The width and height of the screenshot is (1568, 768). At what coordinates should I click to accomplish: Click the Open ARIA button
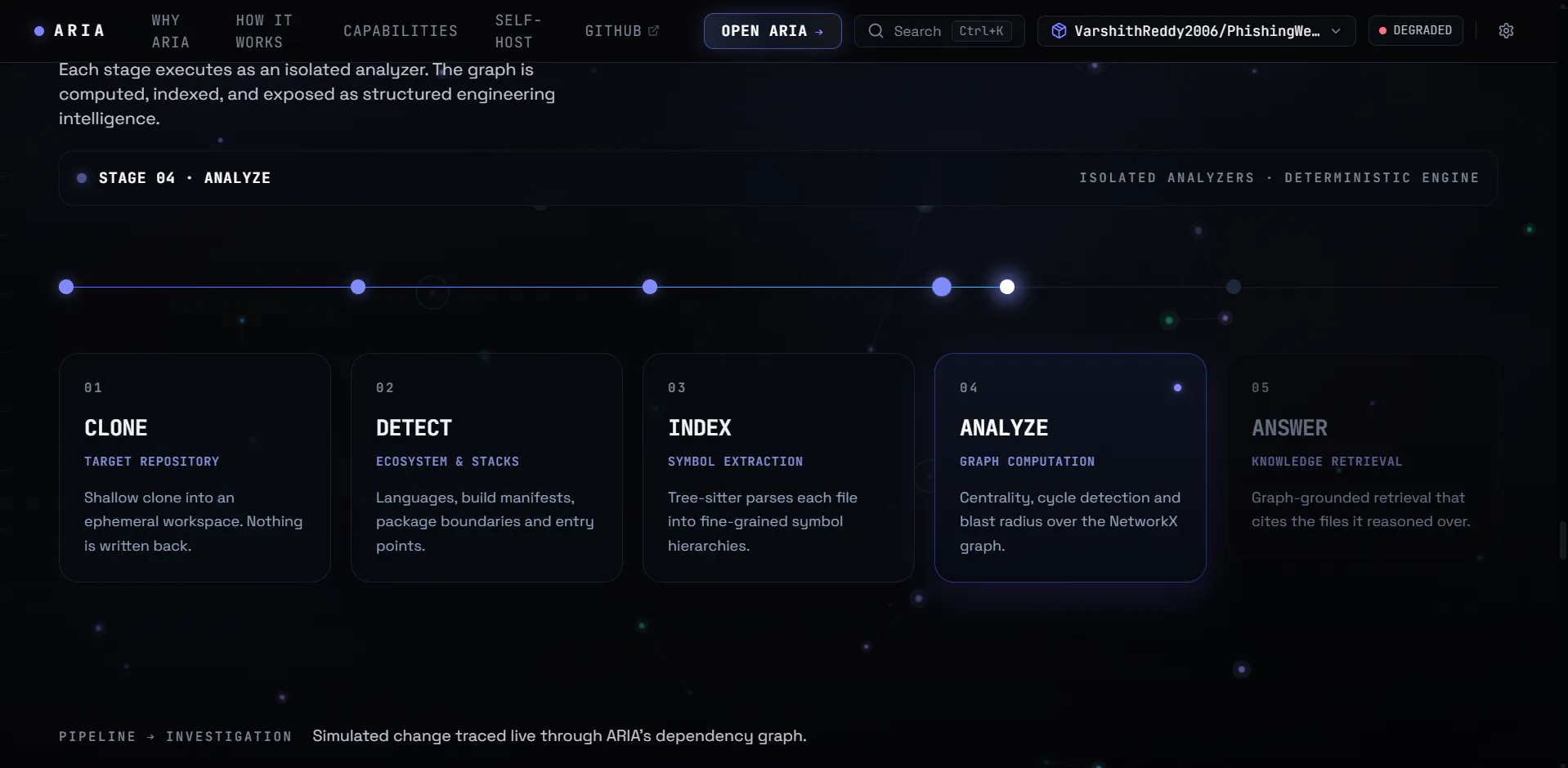click(x=773, y=31)
